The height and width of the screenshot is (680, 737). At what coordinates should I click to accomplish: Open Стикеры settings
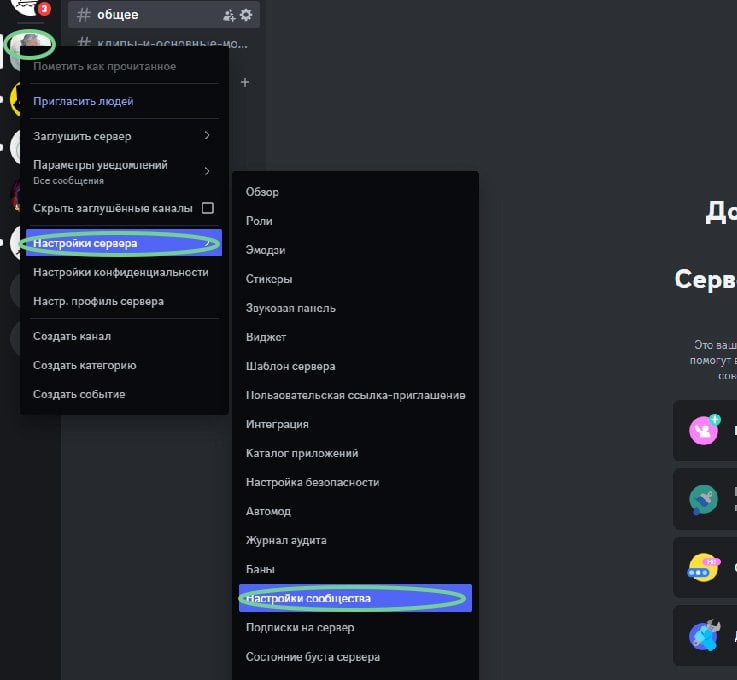(x=355, y=279)
